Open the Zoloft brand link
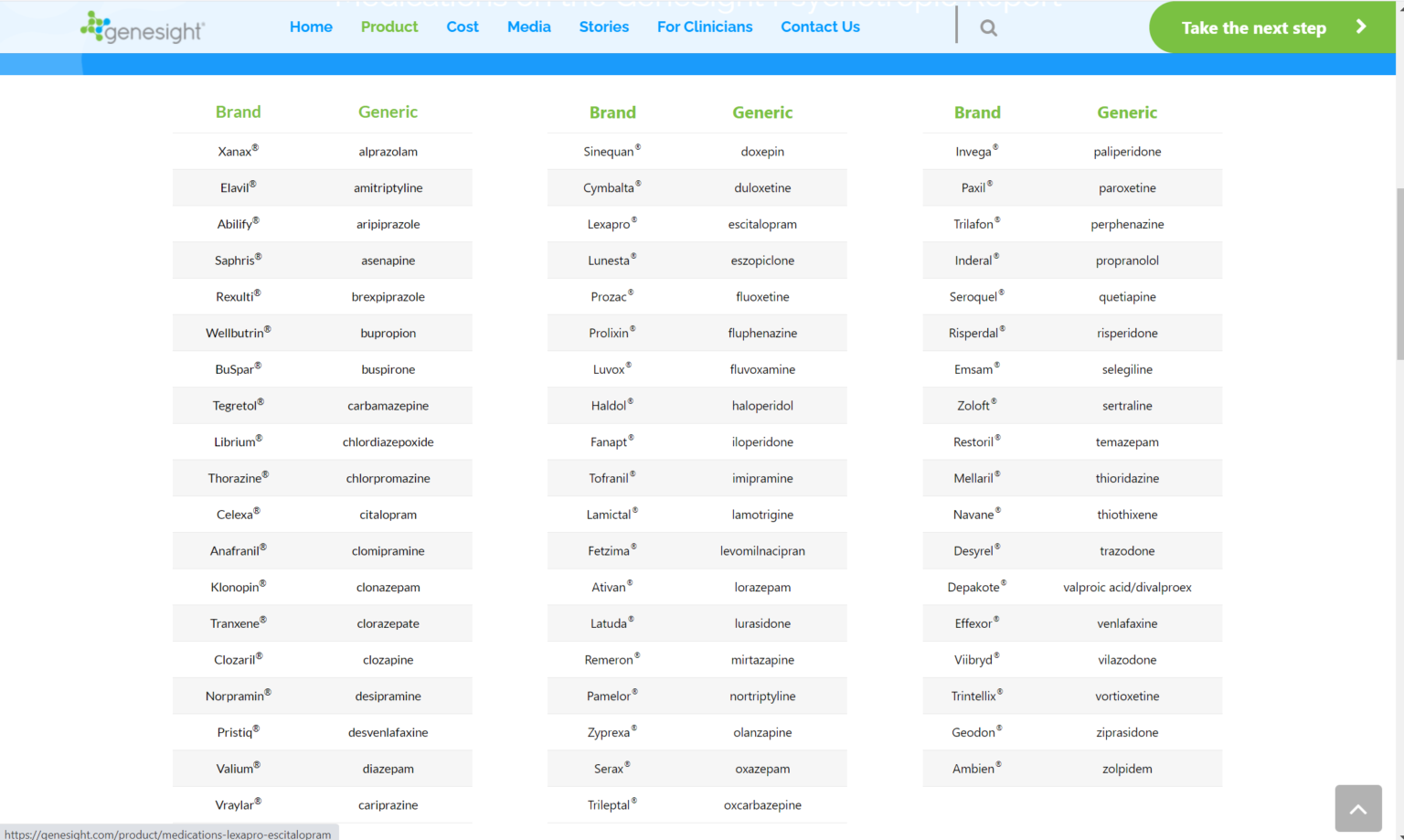This screenshot has width=1404, height=840. 977,405
